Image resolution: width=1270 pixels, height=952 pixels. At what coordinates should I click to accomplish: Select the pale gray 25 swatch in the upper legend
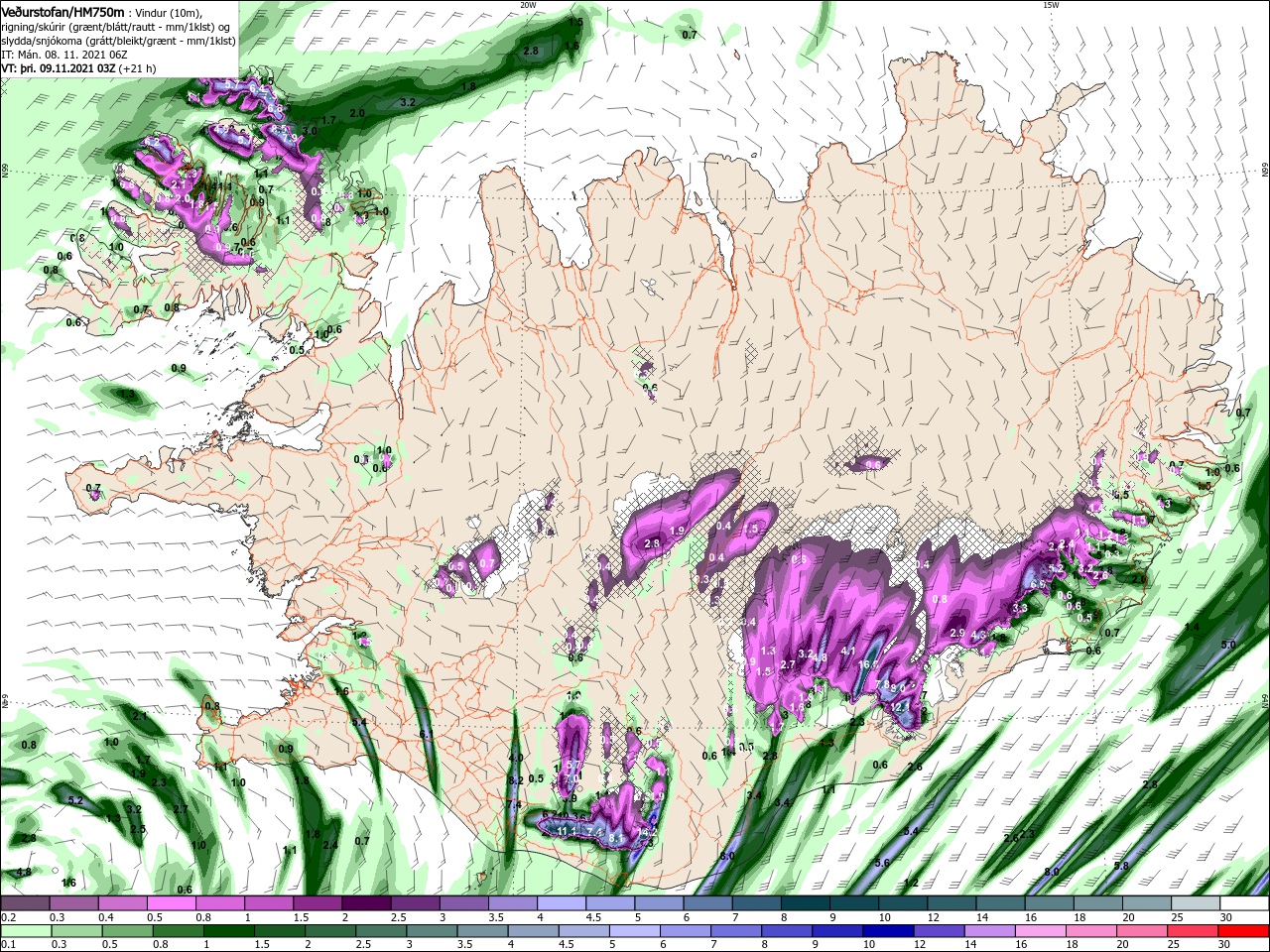[x=1197, y=904]
